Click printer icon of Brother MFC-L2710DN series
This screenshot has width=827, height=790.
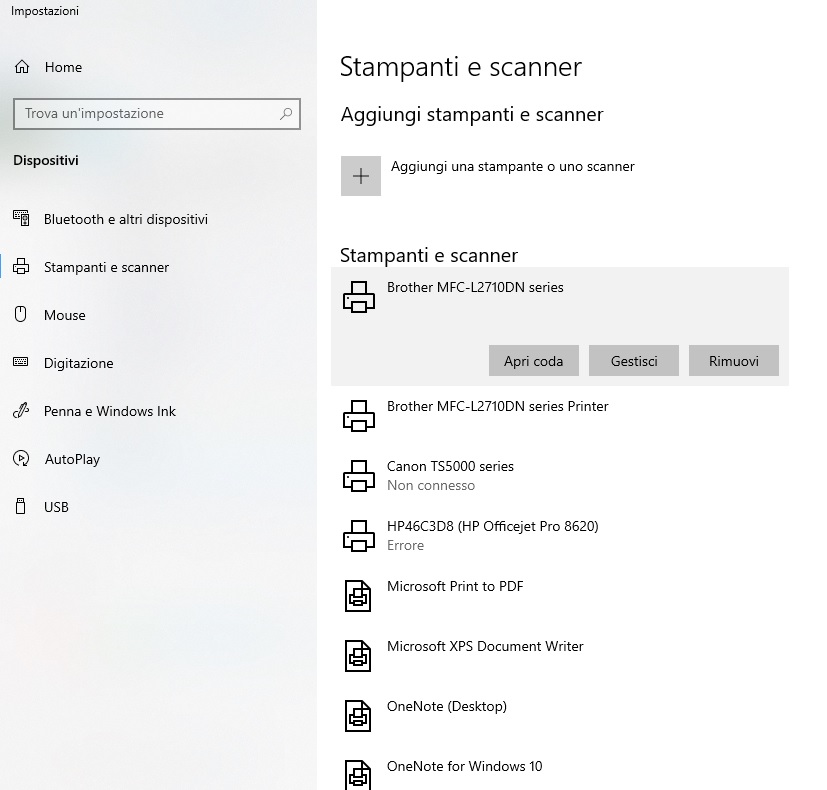[x=359, y=297]
